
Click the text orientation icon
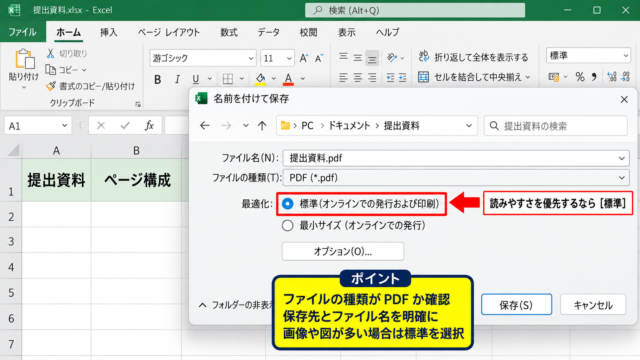(392, 58)
